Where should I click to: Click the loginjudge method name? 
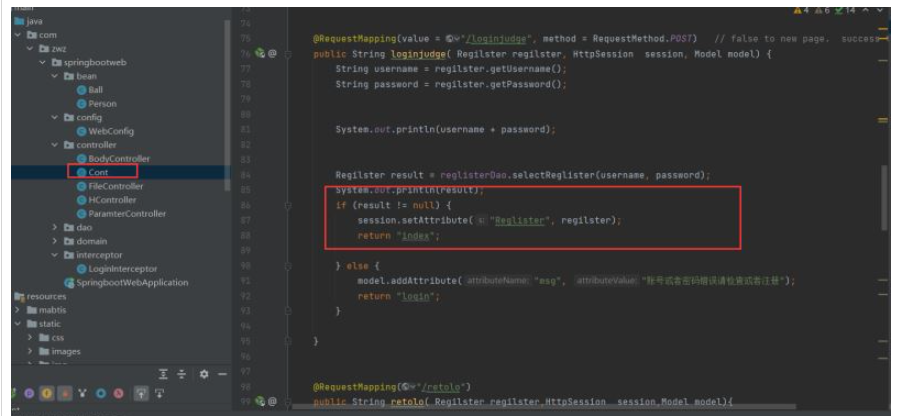[416, 54]
